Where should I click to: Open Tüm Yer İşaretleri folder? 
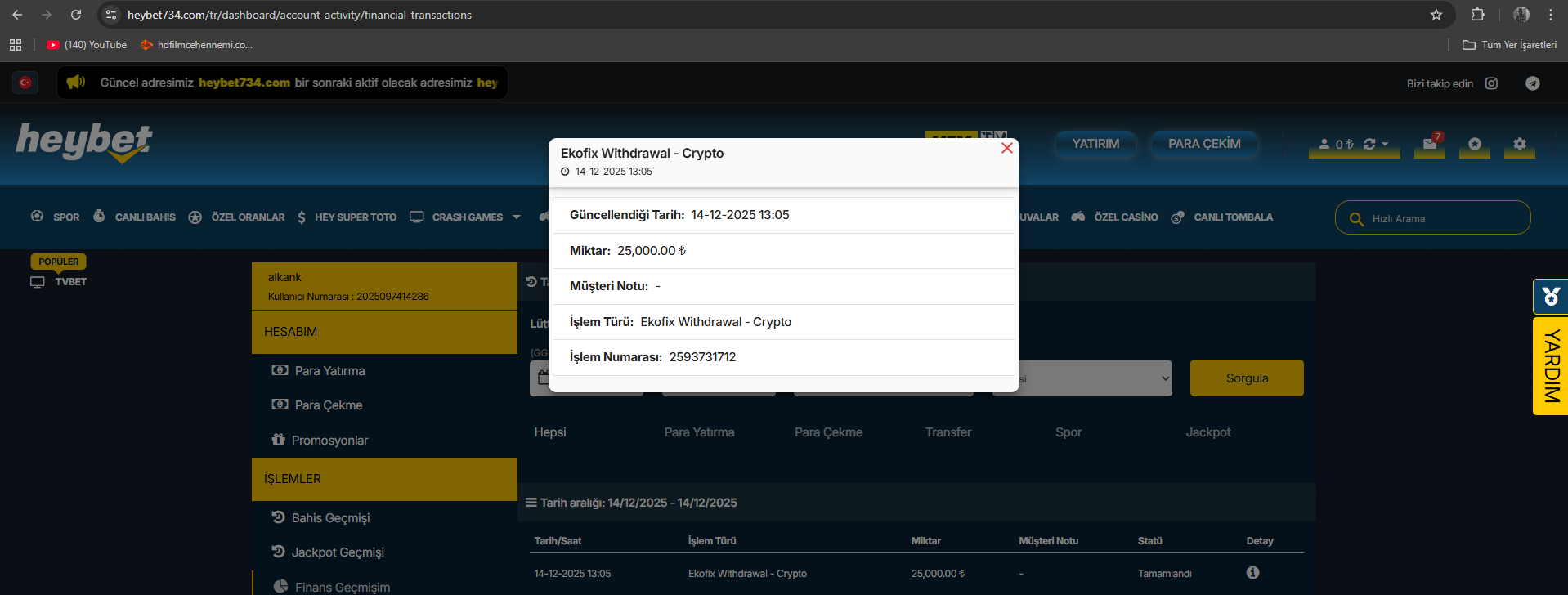1509,45
